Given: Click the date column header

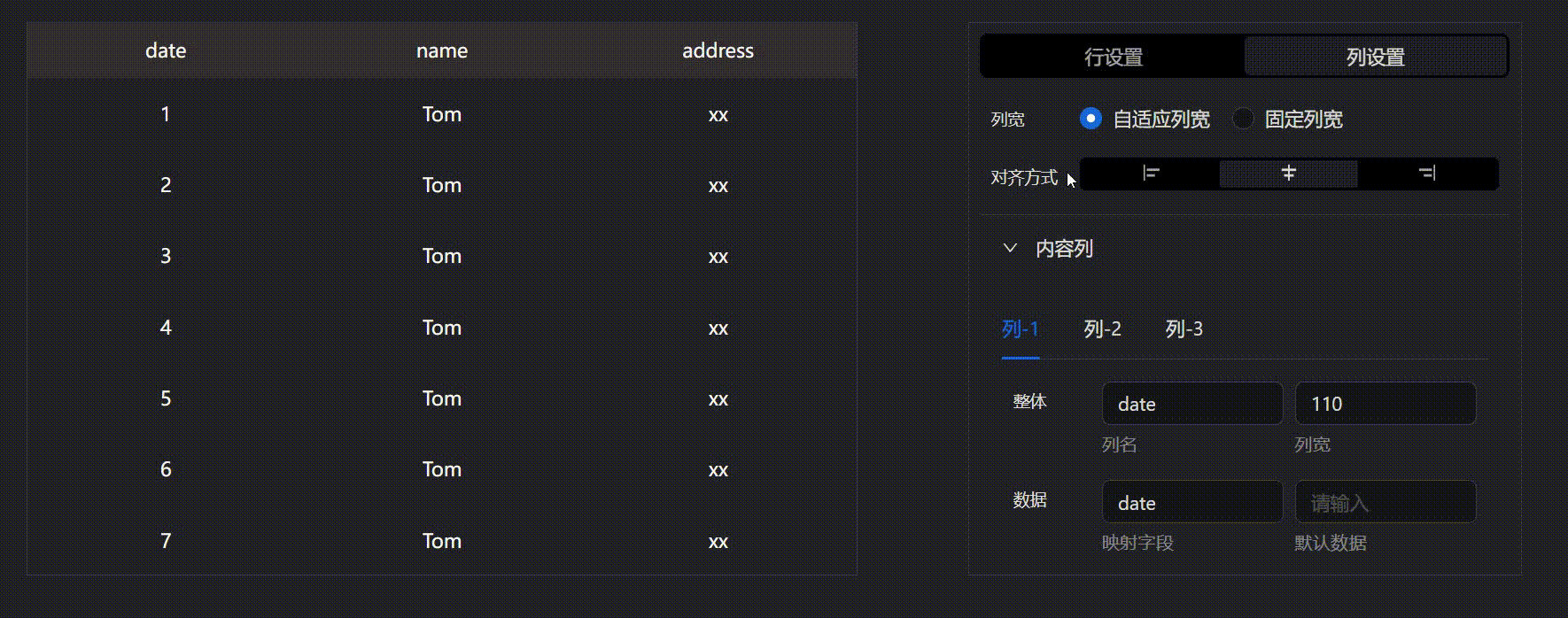Looking at the screenshot, I should (x=166, y=50).
